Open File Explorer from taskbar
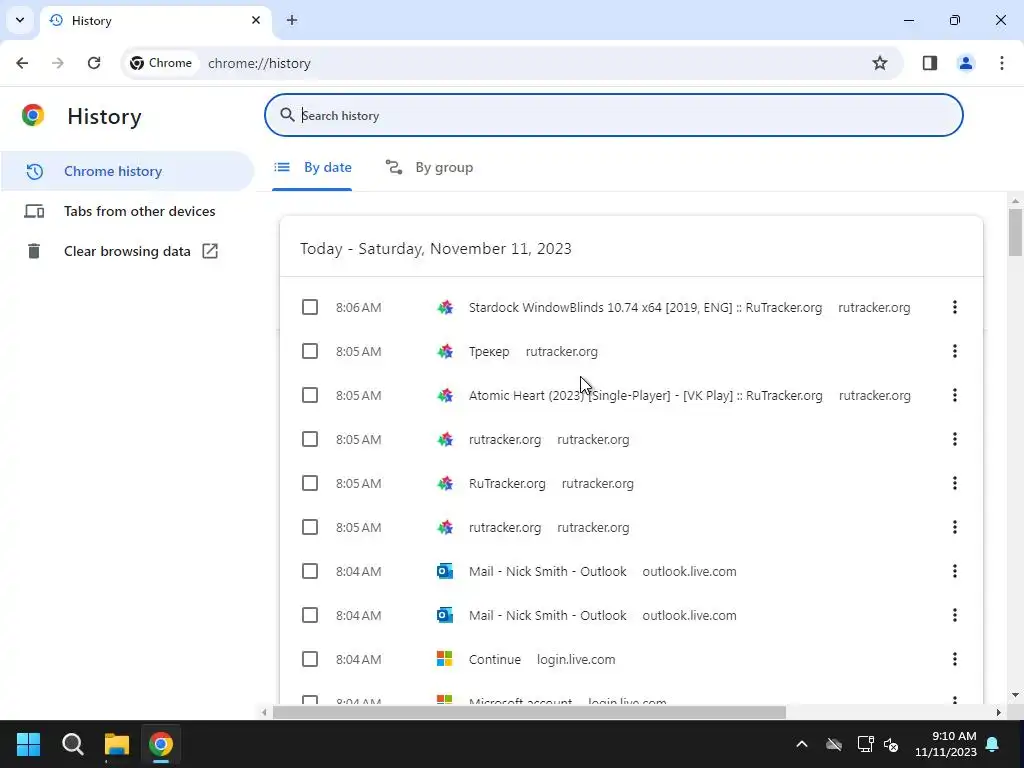This screenshot has width=1024, height=768. click(117, 744)
